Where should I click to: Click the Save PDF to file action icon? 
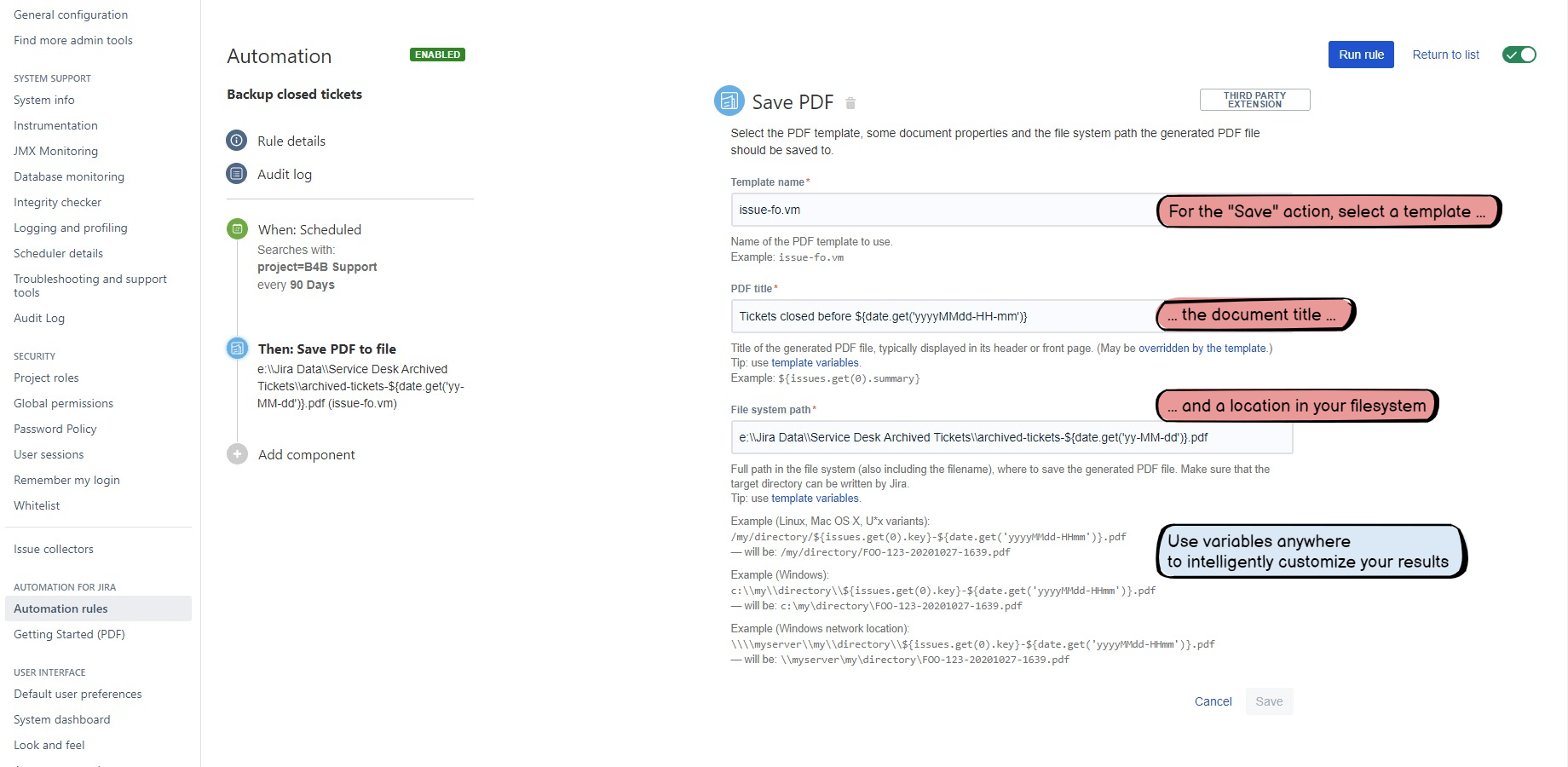coord(237,349)
